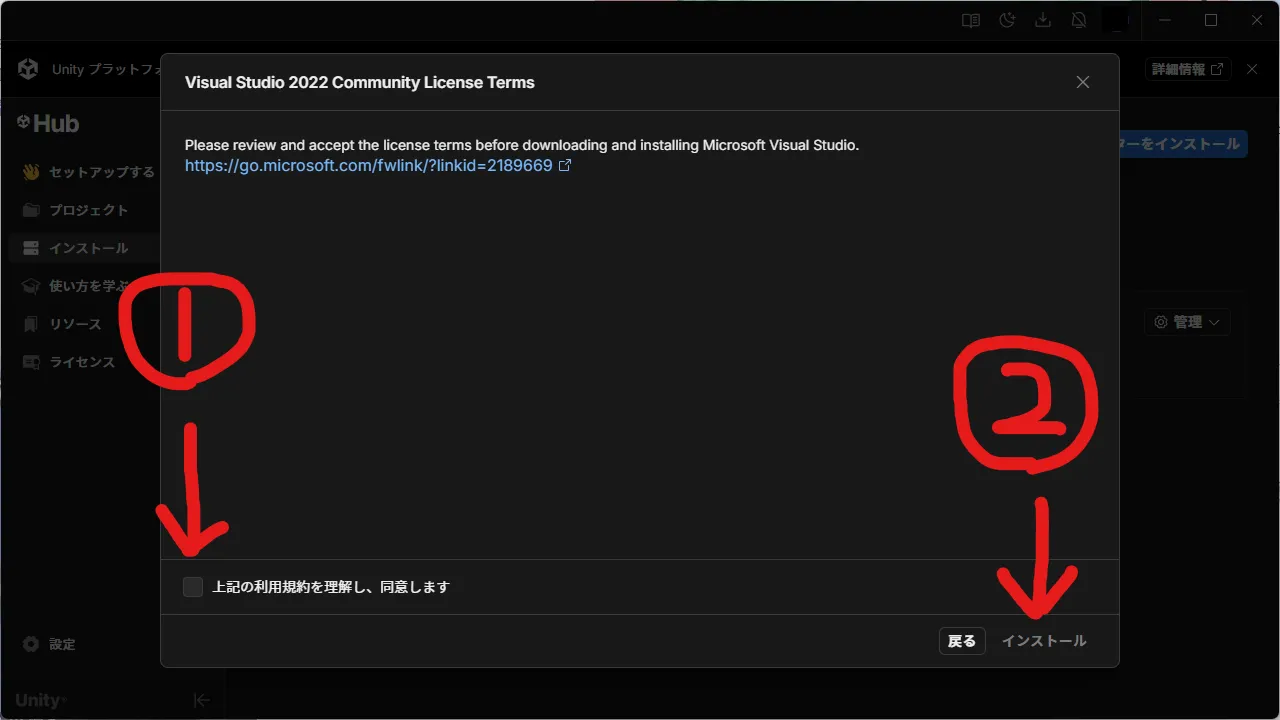Open the Microsoft license terms link
Viewport: 1280px width, 720px height.
pos(369,166)
